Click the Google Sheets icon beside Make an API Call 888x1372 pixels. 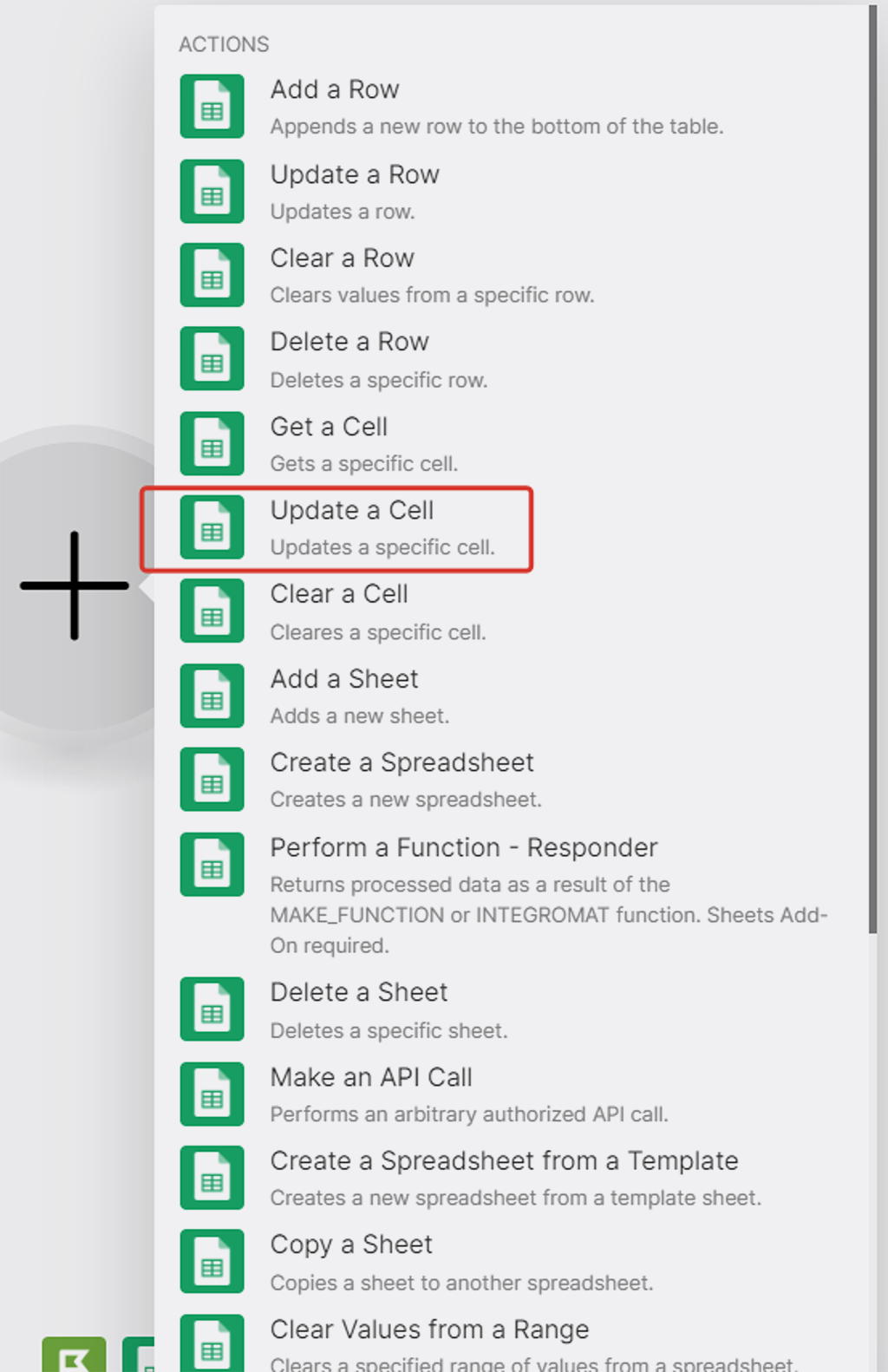pyautogui.click(x=212, y=1094)
